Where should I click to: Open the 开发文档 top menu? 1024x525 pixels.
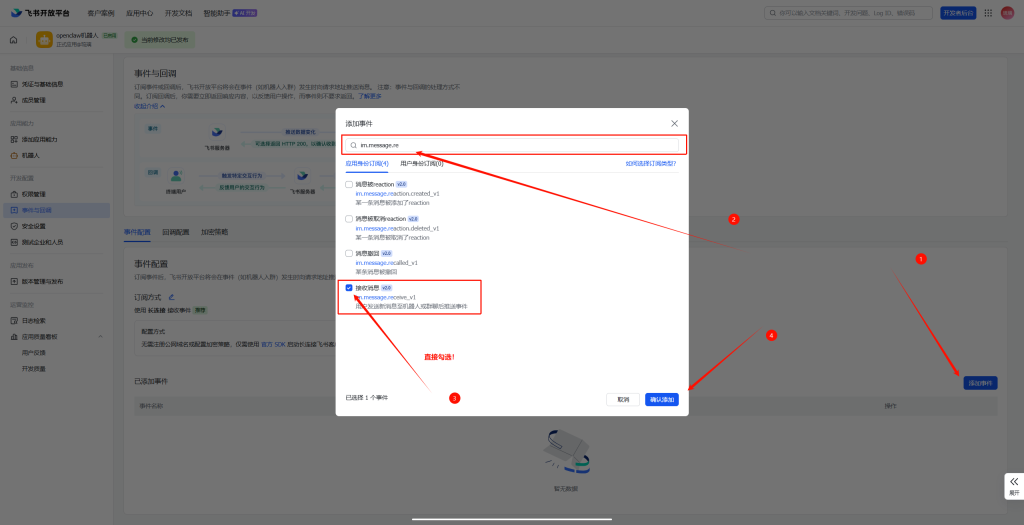[x=178, y=13]
